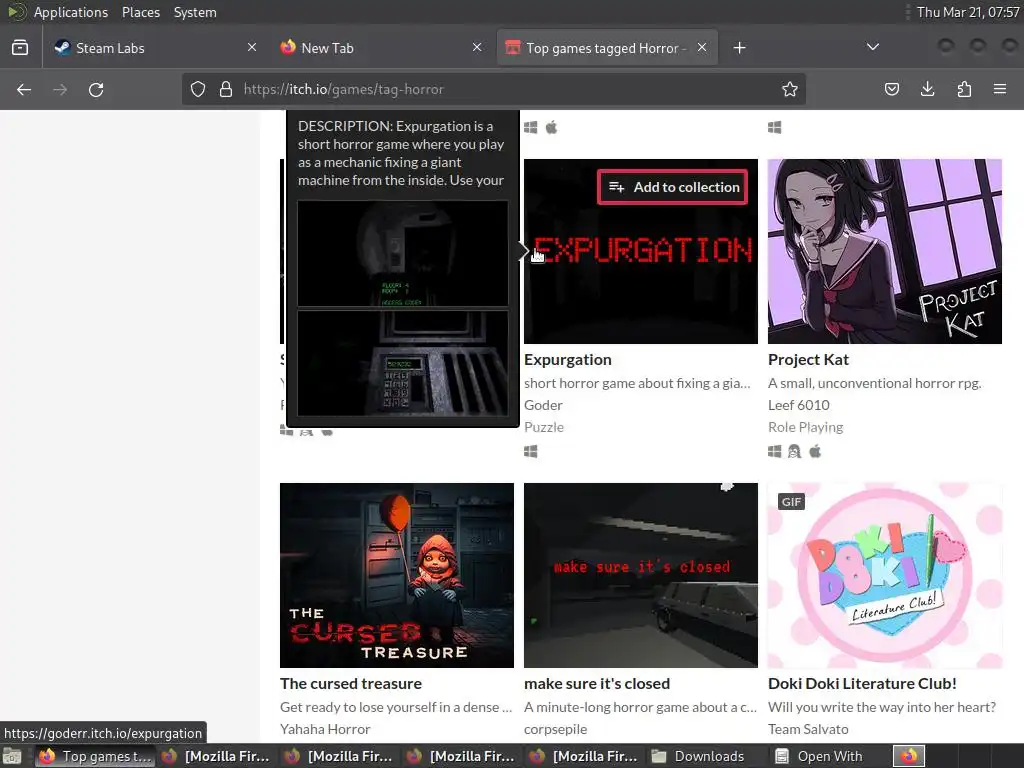
Task: Click the Role Playing genre label
Action: tap(805, 427)
